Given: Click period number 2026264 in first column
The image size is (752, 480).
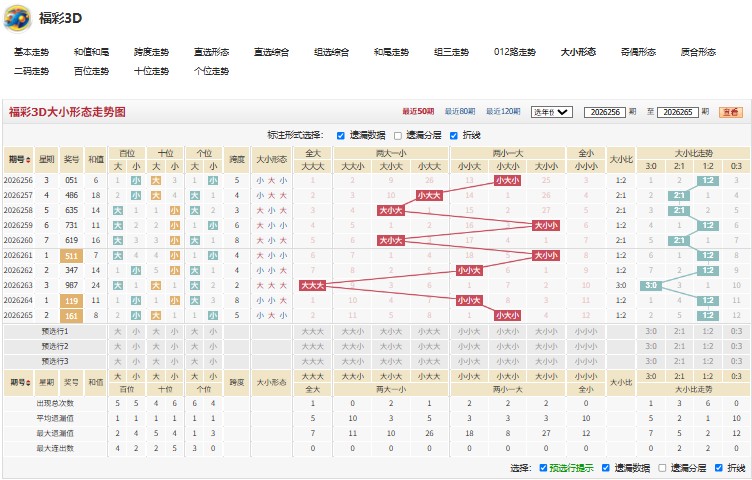Looking at the screenshot, I should coord(18,301).
